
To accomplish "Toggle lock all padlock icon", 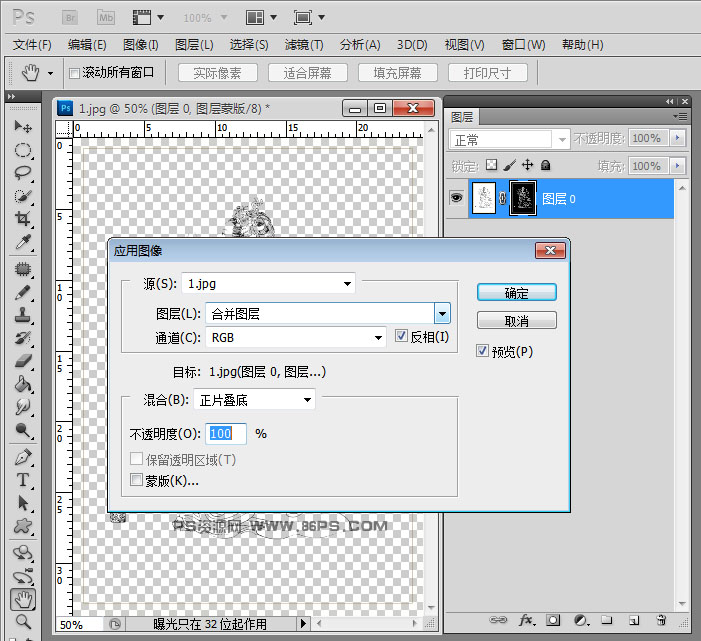I will coord(545,165).
